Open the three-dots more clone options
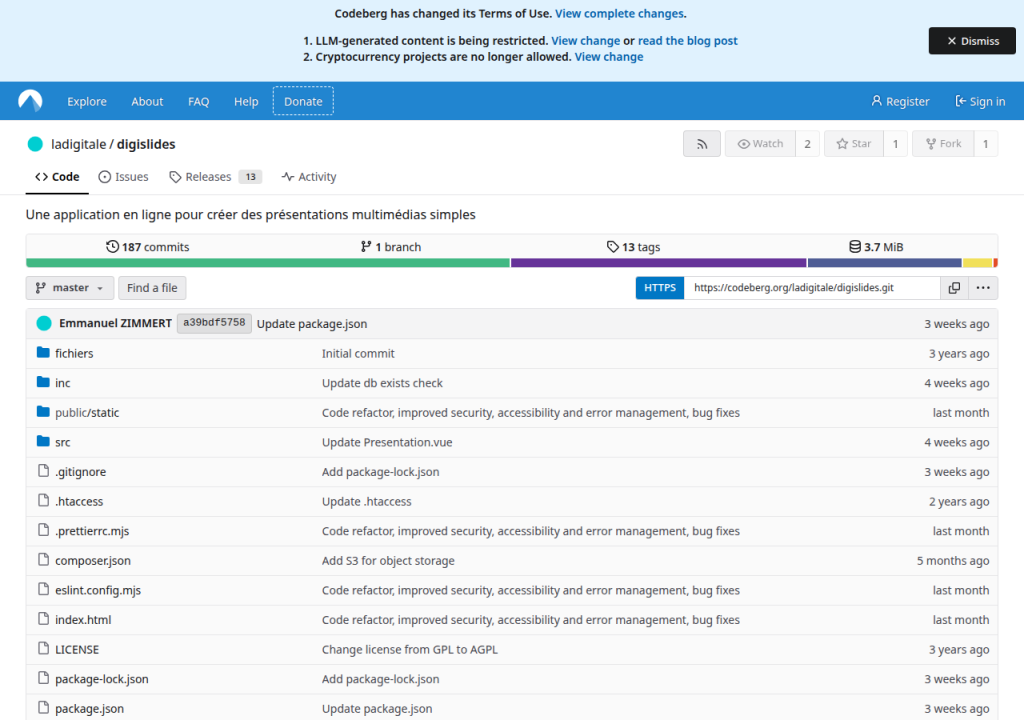This screenshot has height=720, width=1024. (983, 287)
